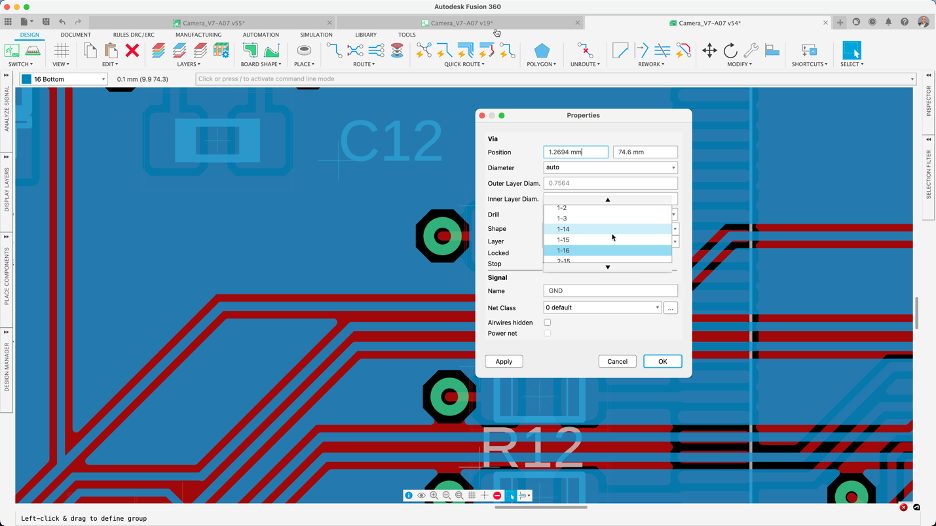Image resolution: width=936 pixels, height=526 pixels.
Task: Open the Net Class default dropdown
Action: coord(602,307)
